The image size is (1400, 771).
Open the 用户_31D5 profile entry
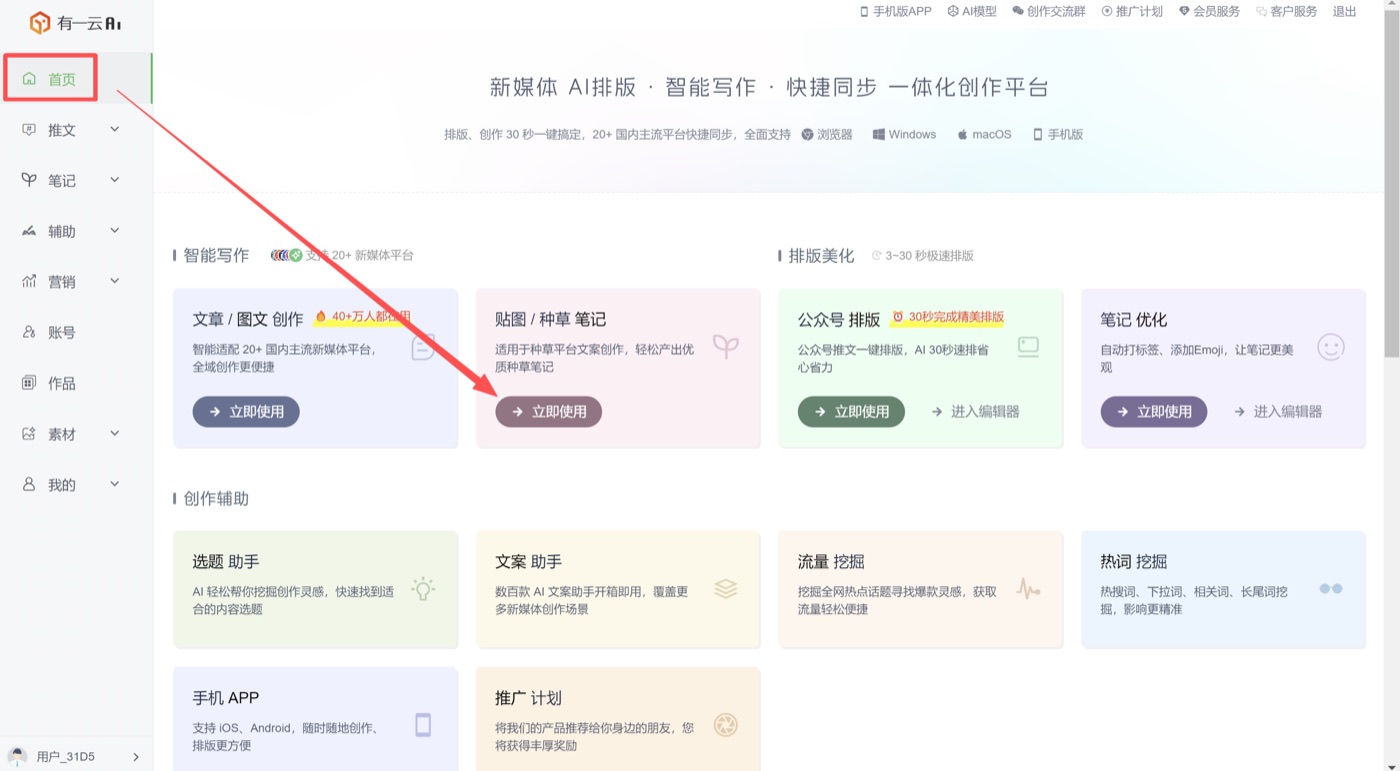pos(75,756)
